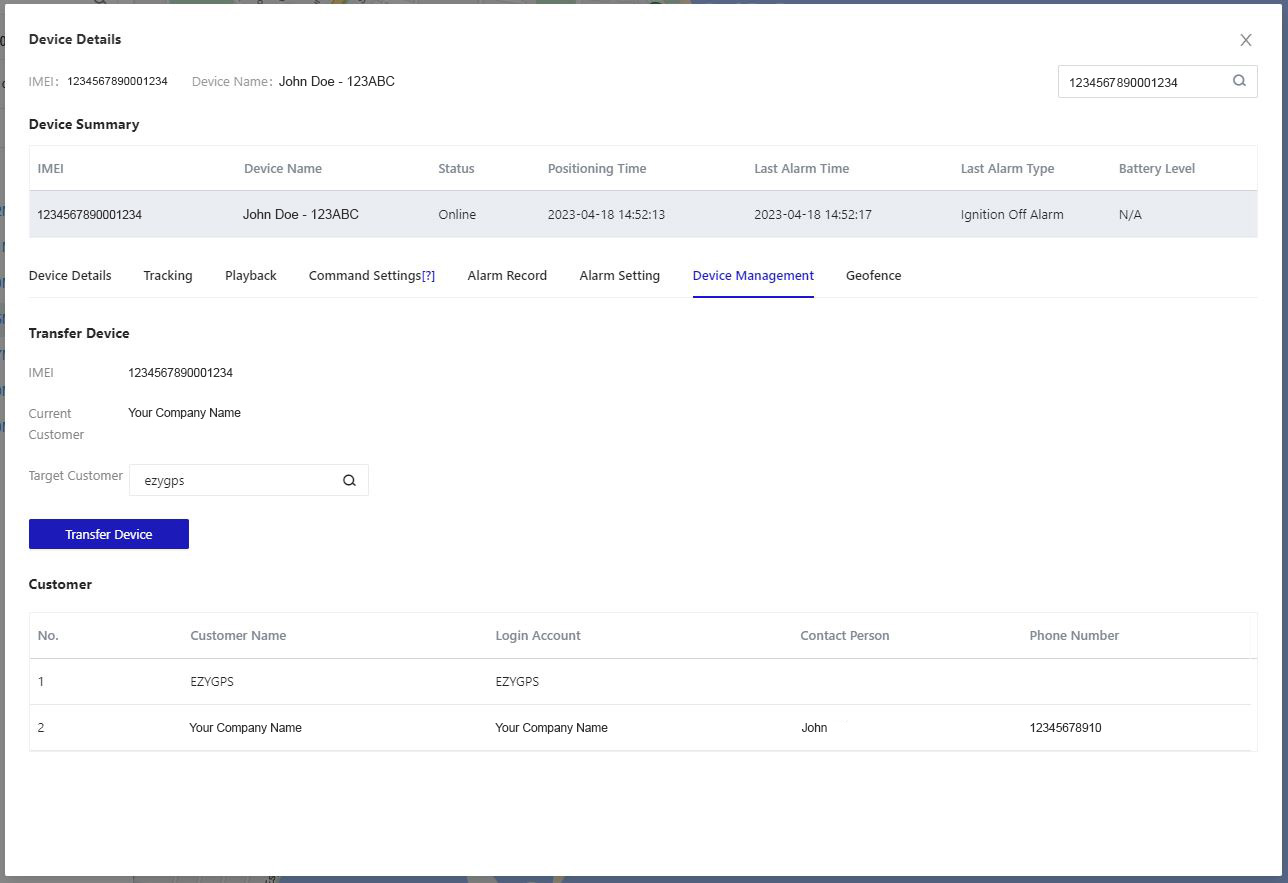Open the Command Settings help [?] link
This screenshot has width=1288, height=883.
[428, 276]
